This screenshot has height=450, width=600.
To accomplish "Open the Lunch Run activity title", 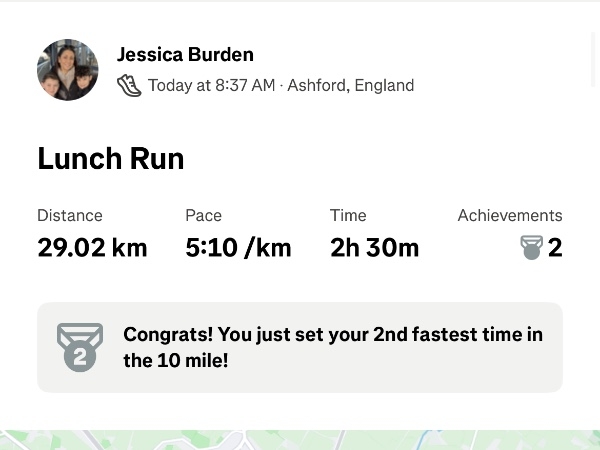I will 111,158.
